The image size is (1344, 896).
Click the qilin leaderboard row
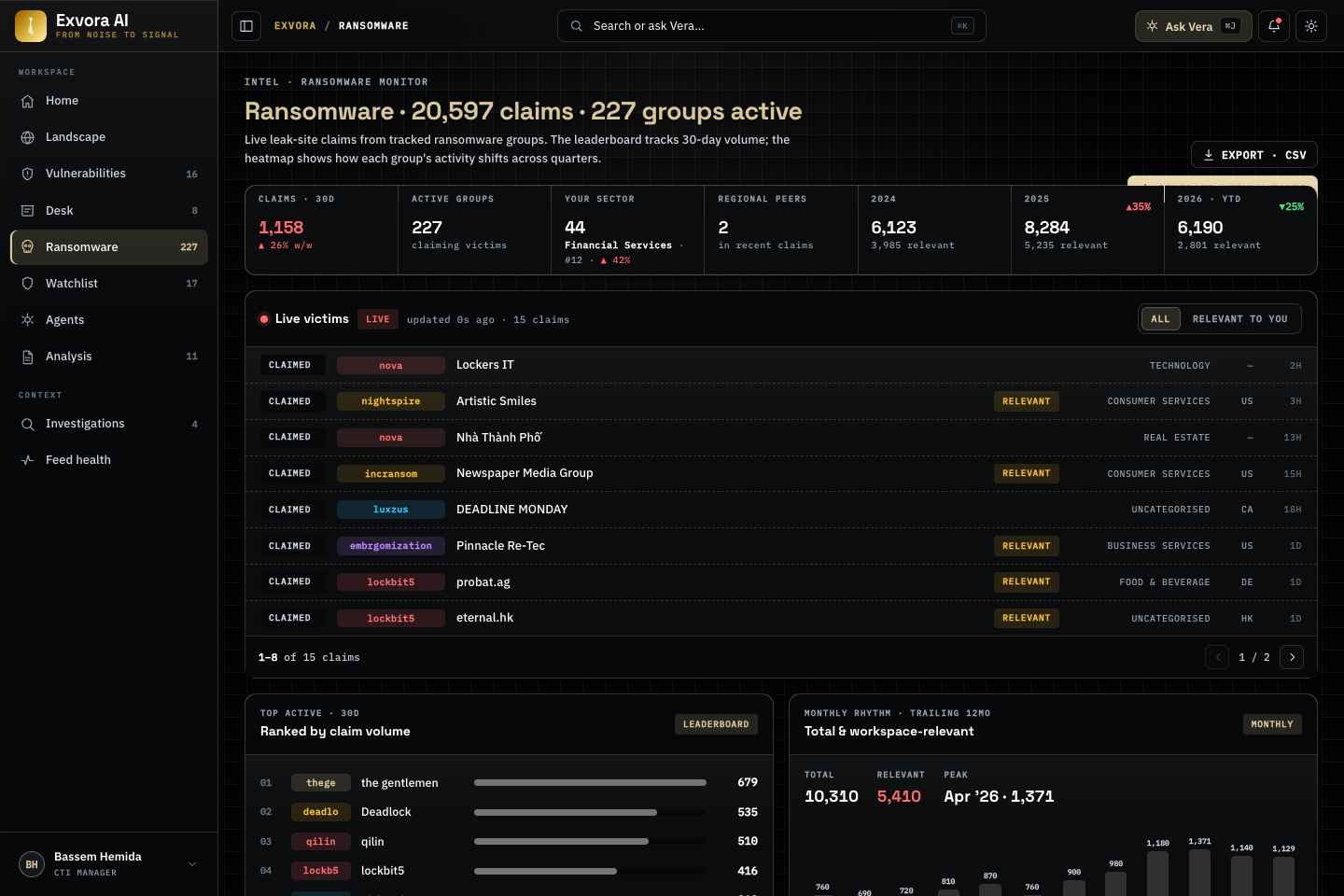[x=509, y=842]
